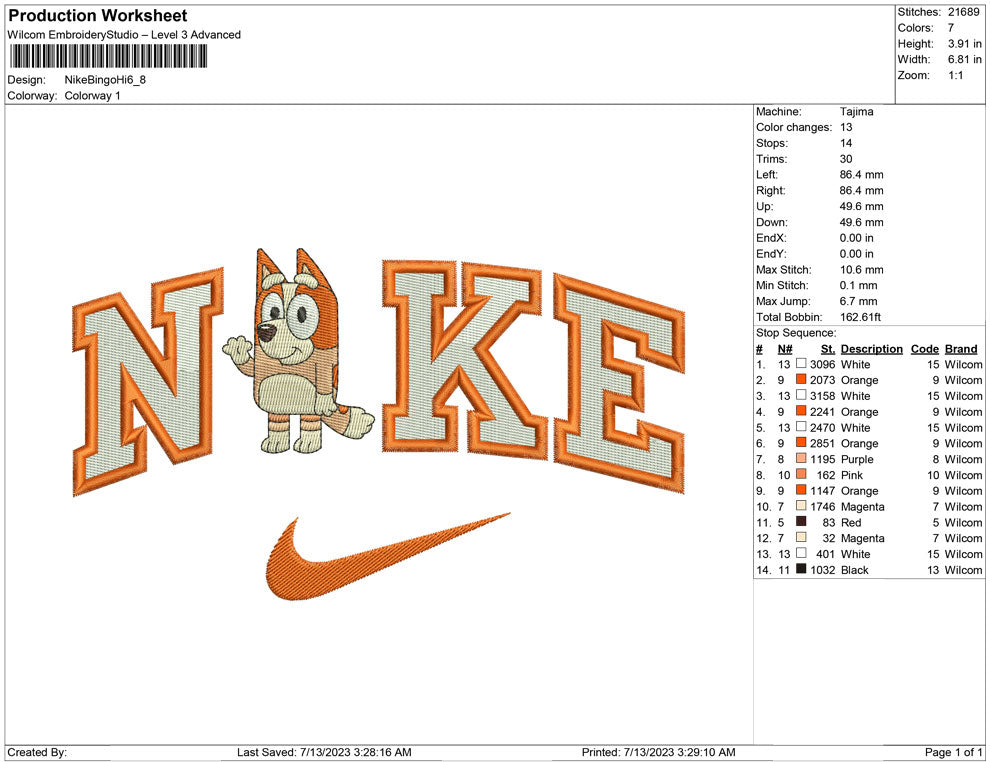990x762 pixels.
Task: Select the design name 'NikeBingoHi6_8'
Action: pyautogui.click(x=105, y=80)
